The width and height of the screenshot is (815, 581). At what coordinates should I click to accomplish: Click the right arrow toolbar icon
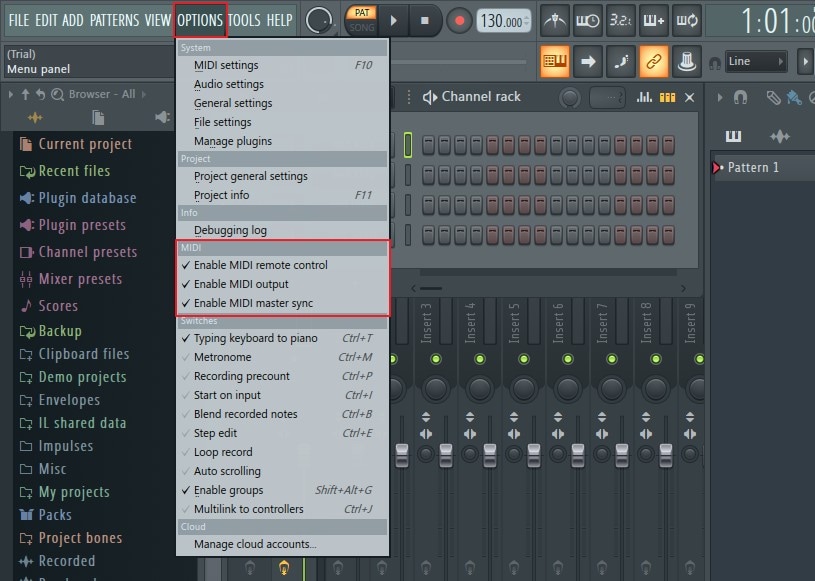pyautogui.click(x=588, y=61)
